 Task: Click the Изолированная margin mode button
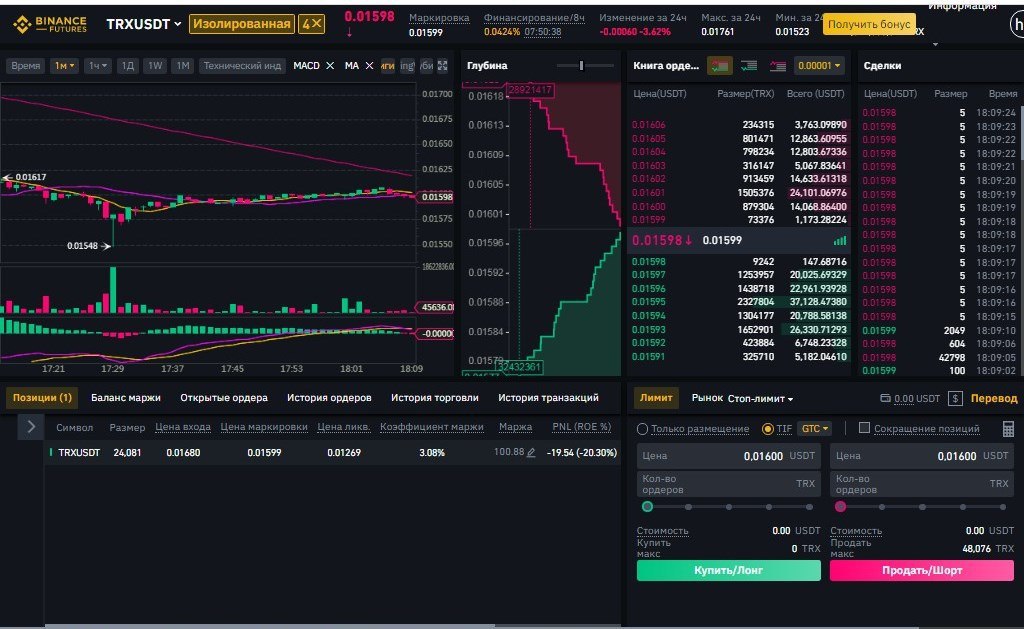(242, 24)
